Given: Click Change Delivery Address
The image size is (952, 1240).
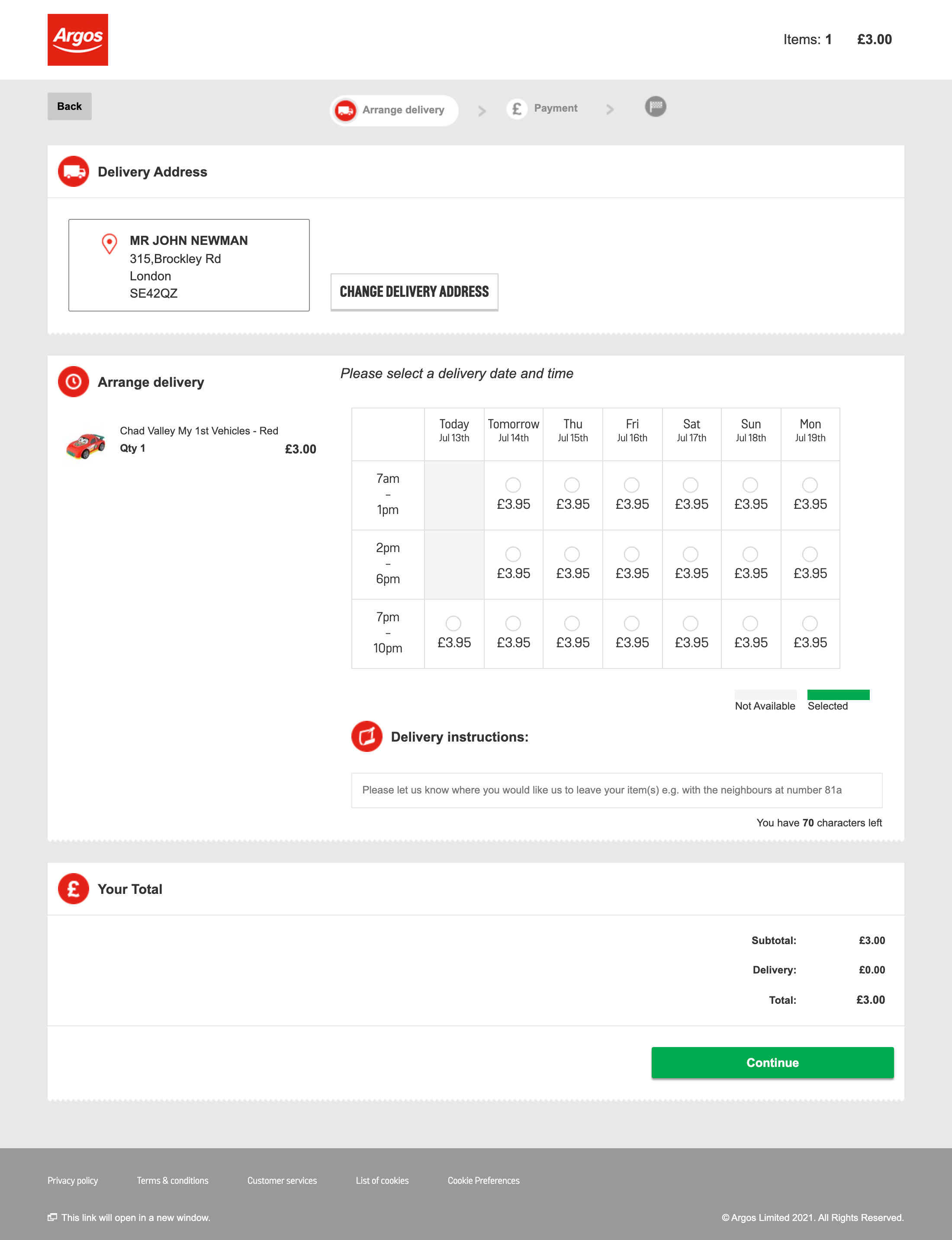Looking at the screenshot, I should tap(414, 291).
